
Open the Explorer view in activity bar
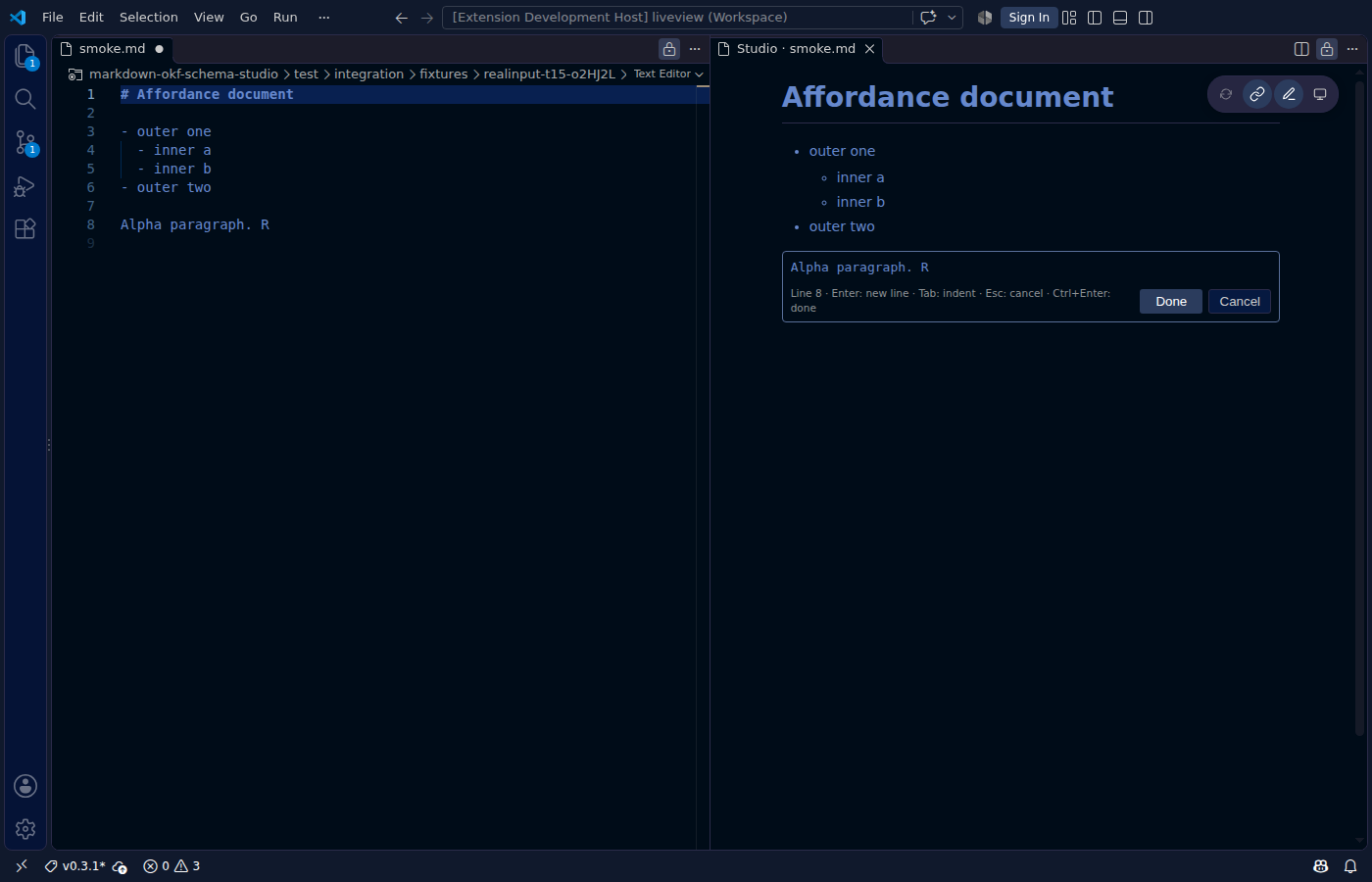click(x=25, y=56)
